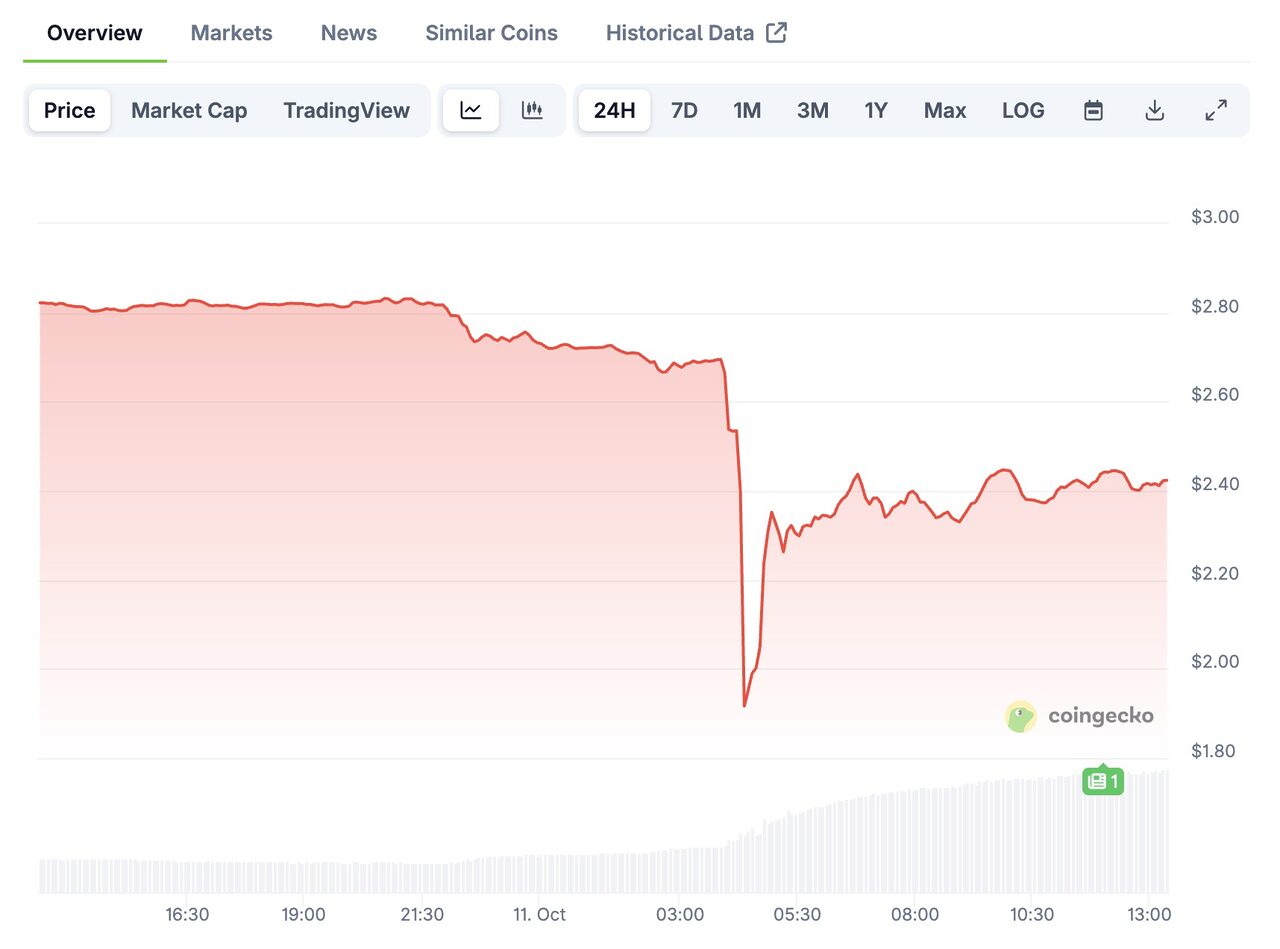Open the calendar date range picker
The height and width of the screenshot is (949, 1280).
coord(1093,110)
